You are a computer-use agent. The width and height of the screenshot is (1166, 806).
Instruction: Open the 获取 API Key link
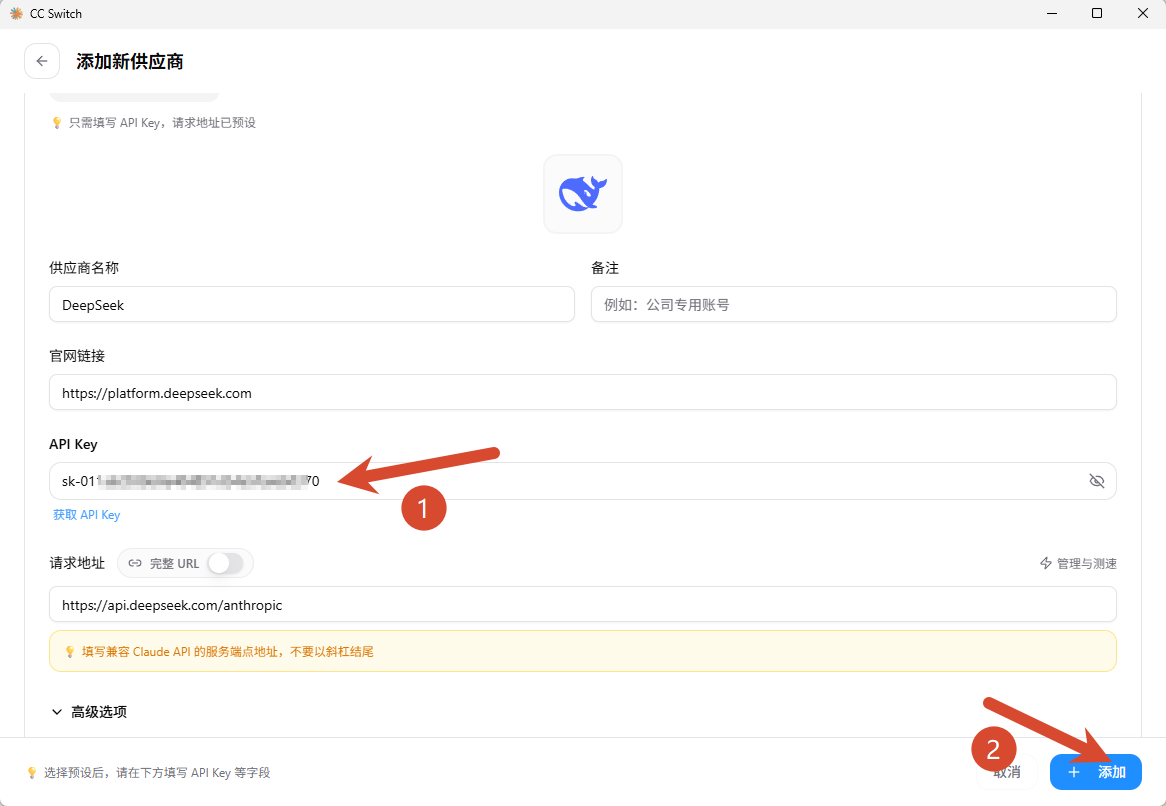pyautogui.click(x=86, y=515)
